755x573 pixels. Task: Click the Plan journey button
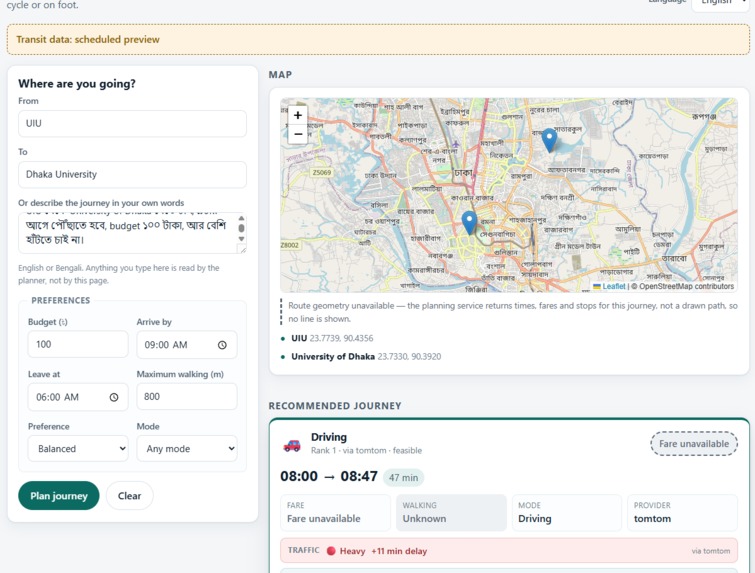(59, 495)
